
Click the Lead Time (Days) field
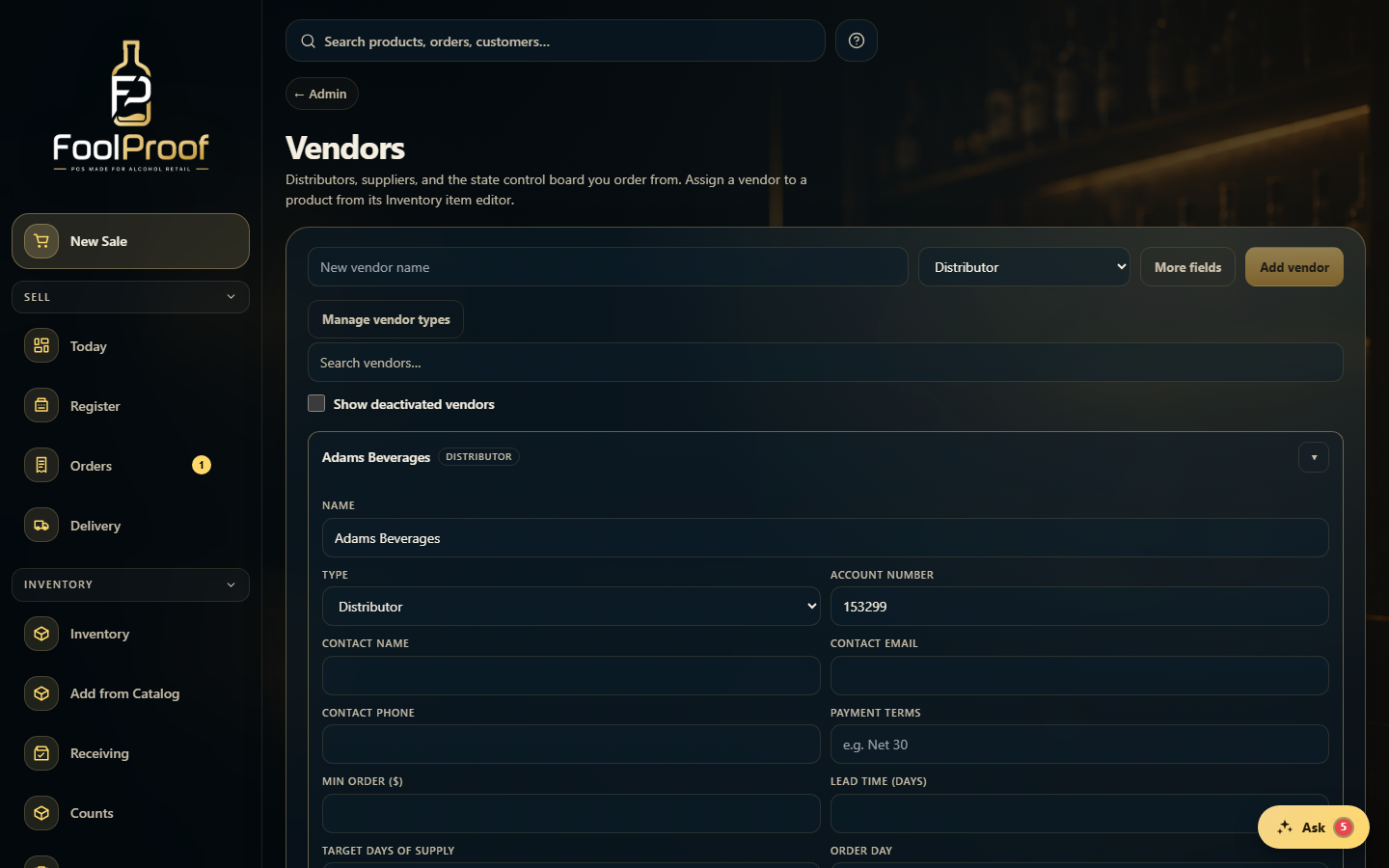point(1079,814)
